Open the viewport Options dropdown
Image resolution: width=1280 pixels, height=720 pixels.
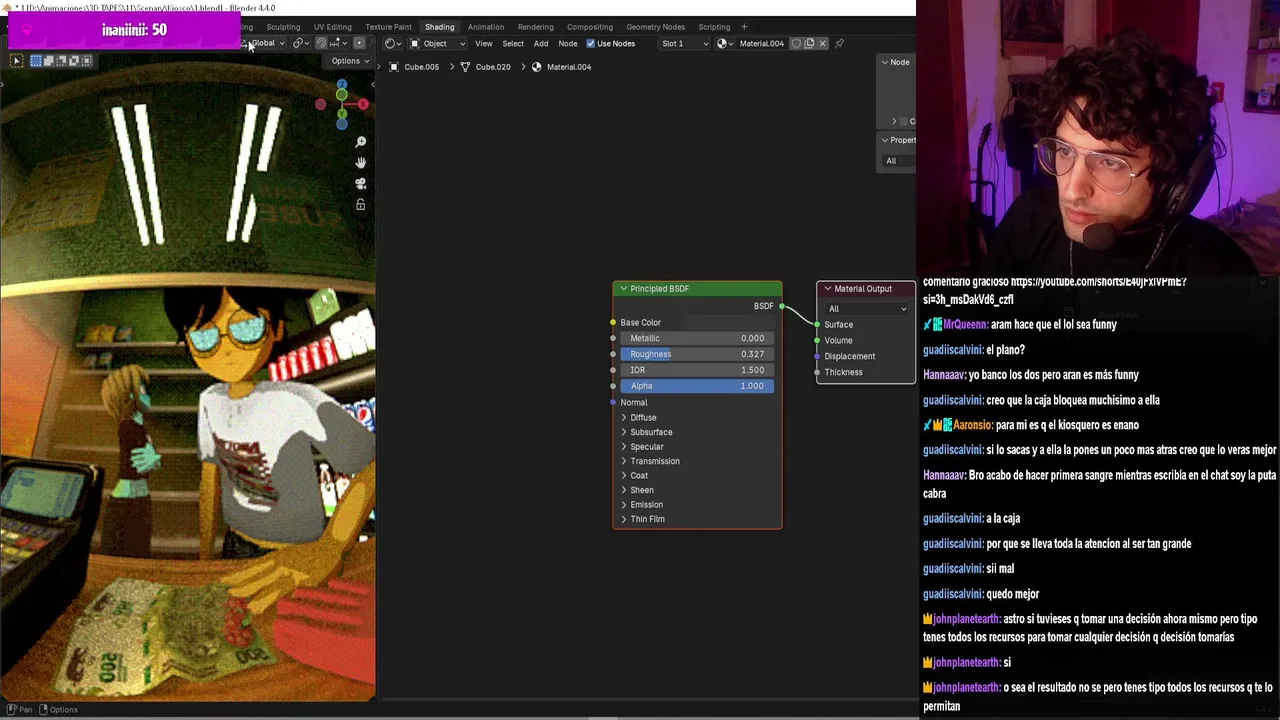pyautogui.click(x=350, y=61)
